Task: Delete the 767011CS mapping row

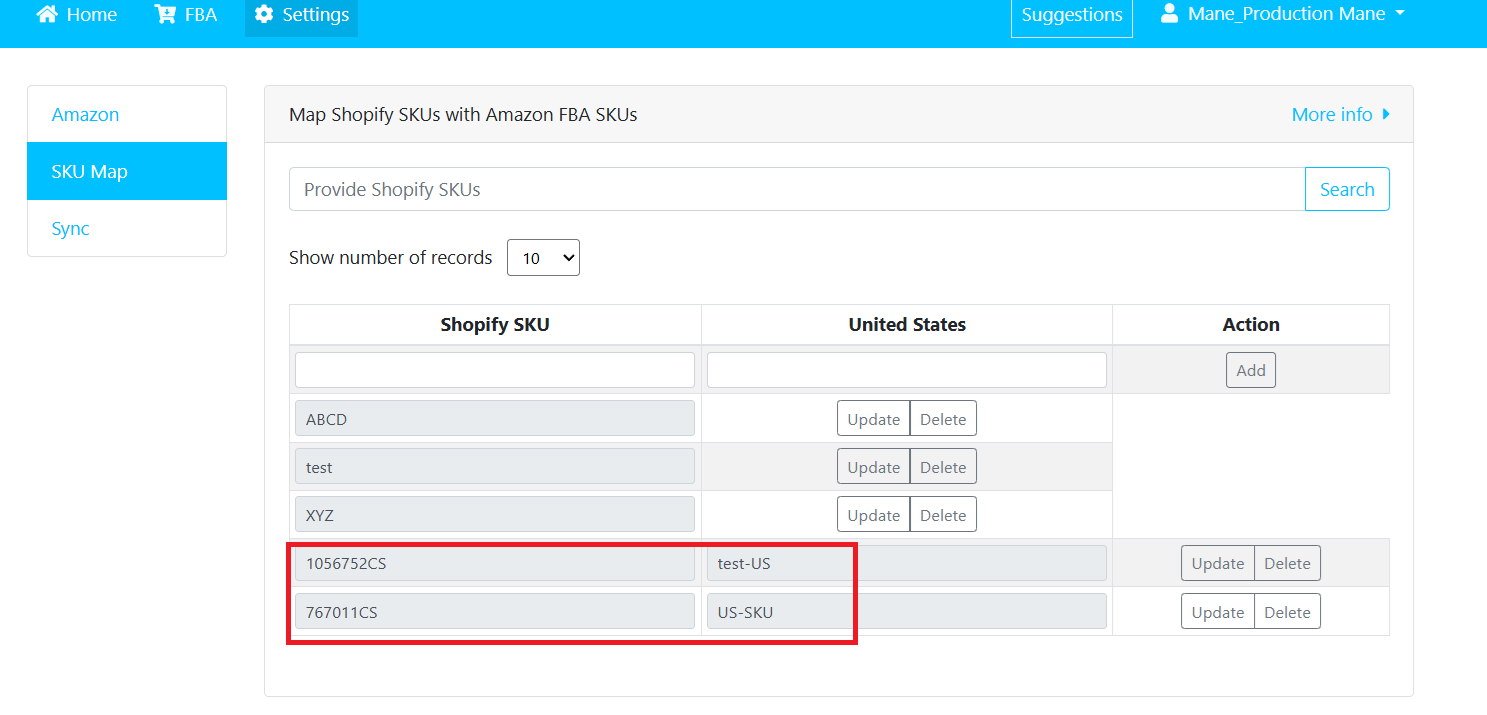Action: 1287,612
